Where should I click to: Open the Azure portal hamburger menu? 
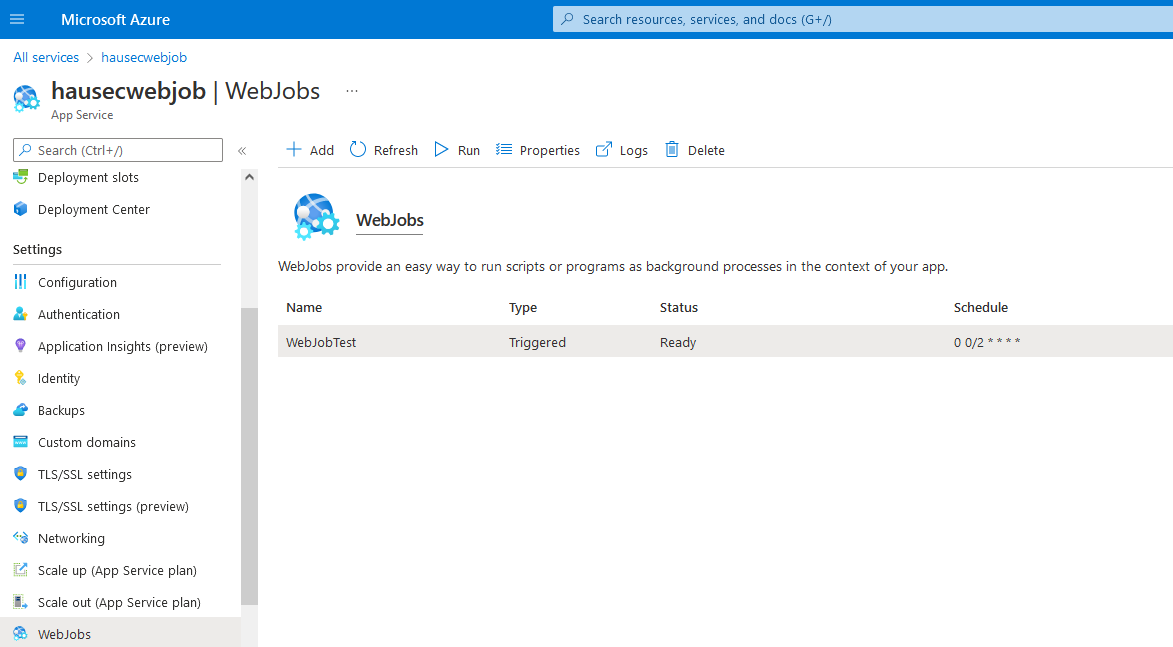[16, 19]
